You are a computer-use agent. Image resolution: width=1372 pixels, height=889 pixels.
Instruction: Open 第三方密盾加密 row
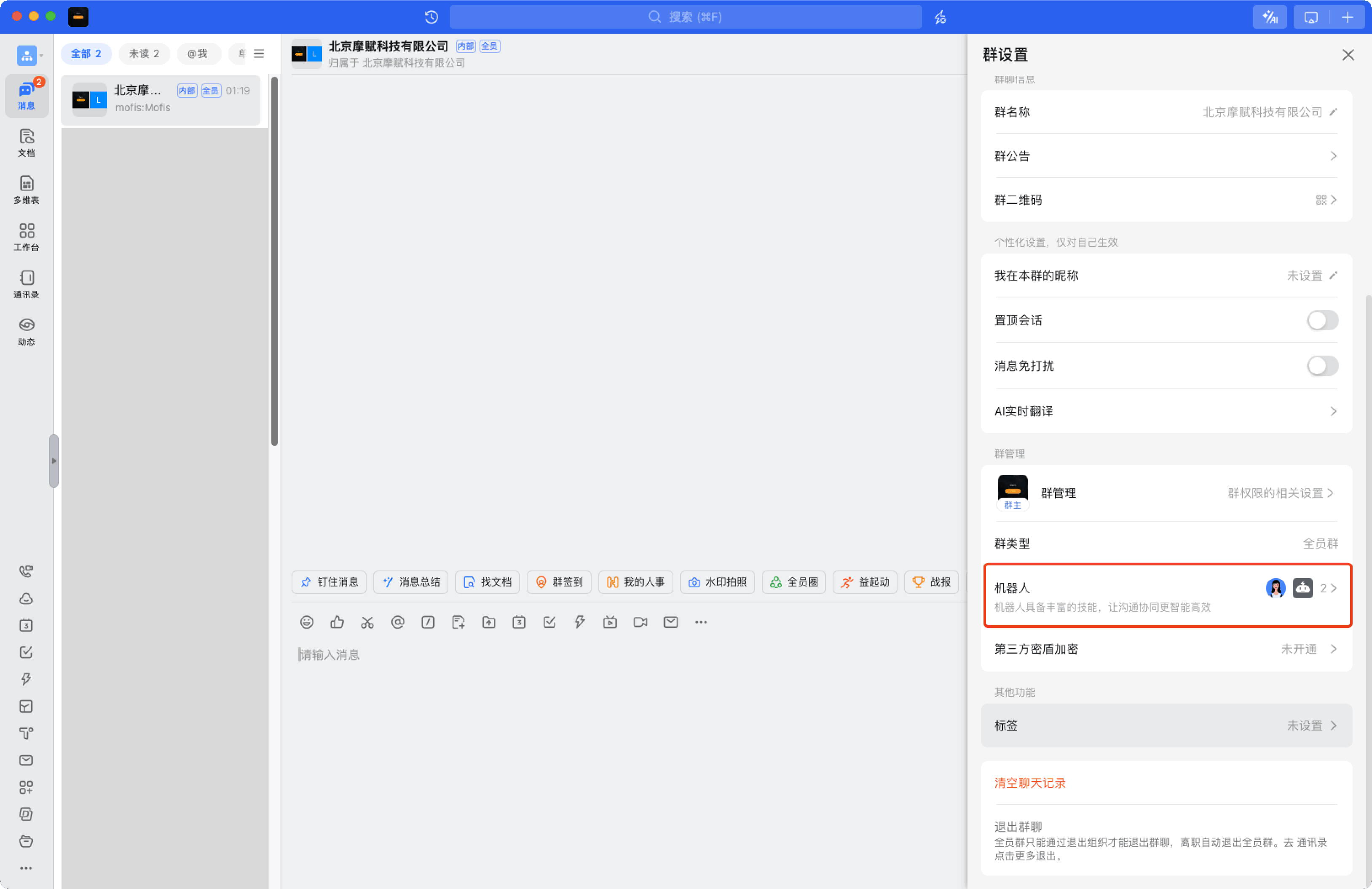coord(1166,649)
